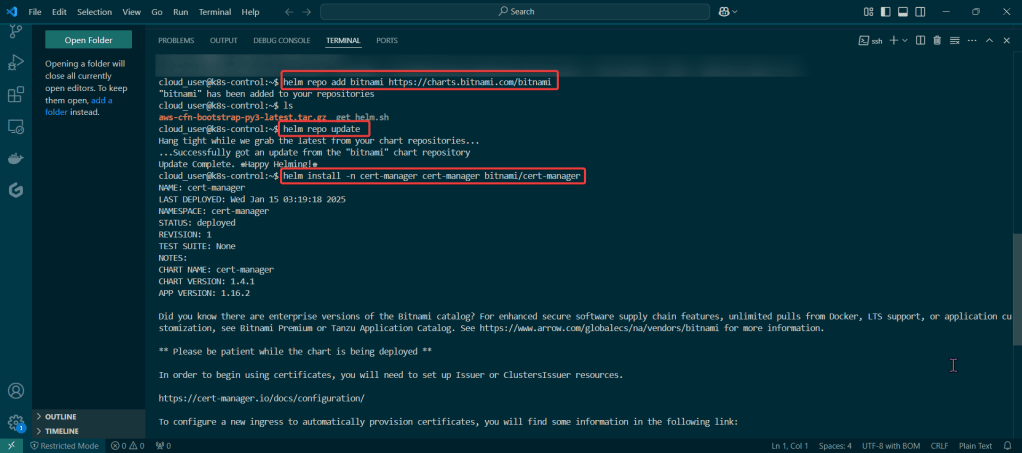This screenshot has height=453, width=1022.
Task: Kill terminal with the trash icon
Action: tap(937, 40)
